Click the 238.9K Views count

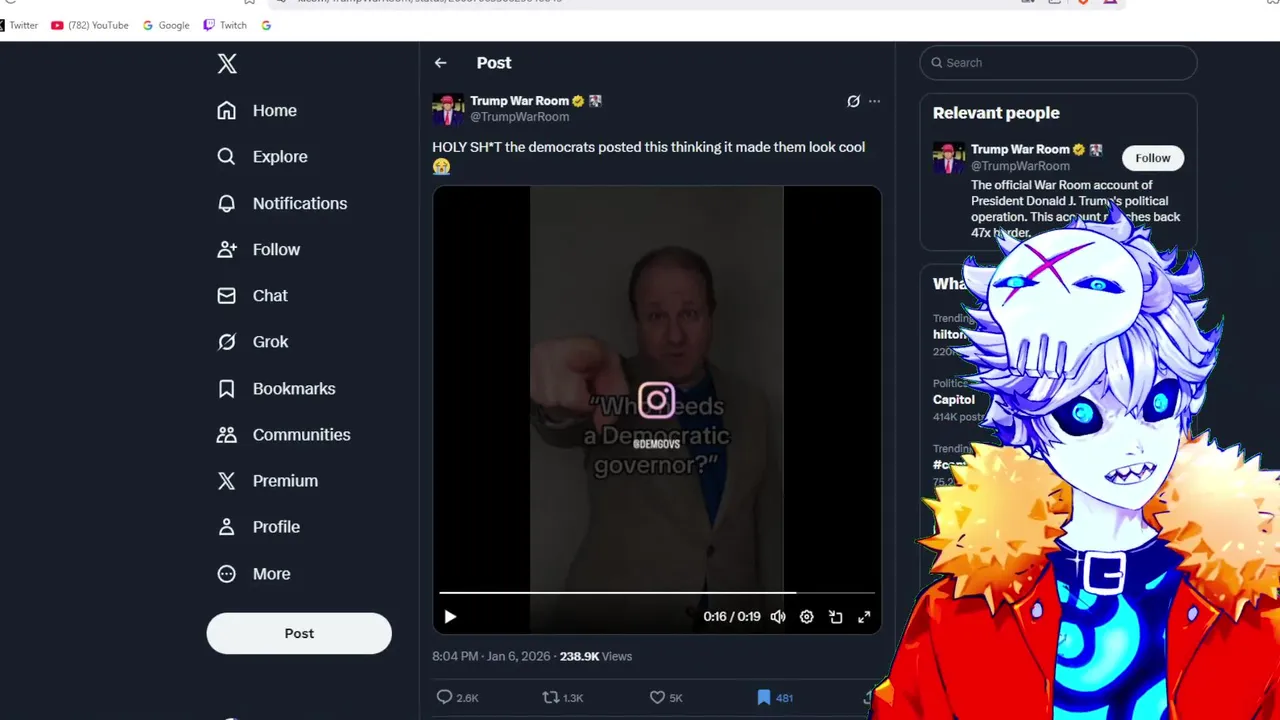click(596, 657)
